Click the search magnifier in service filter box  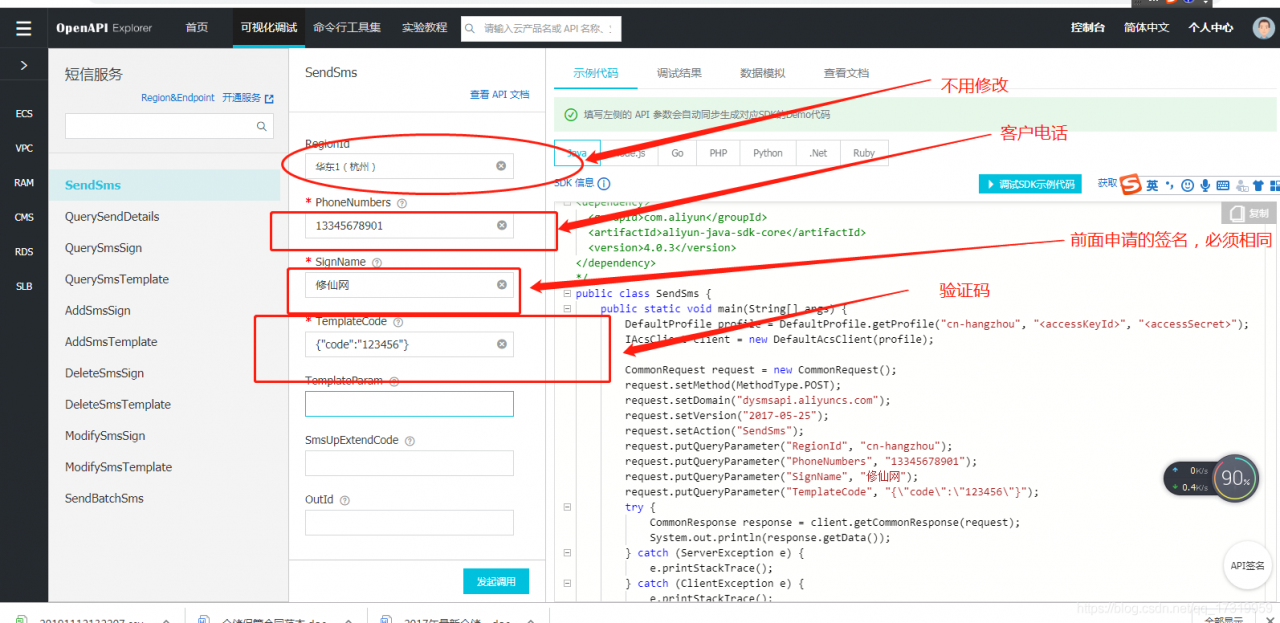(262, 126)
